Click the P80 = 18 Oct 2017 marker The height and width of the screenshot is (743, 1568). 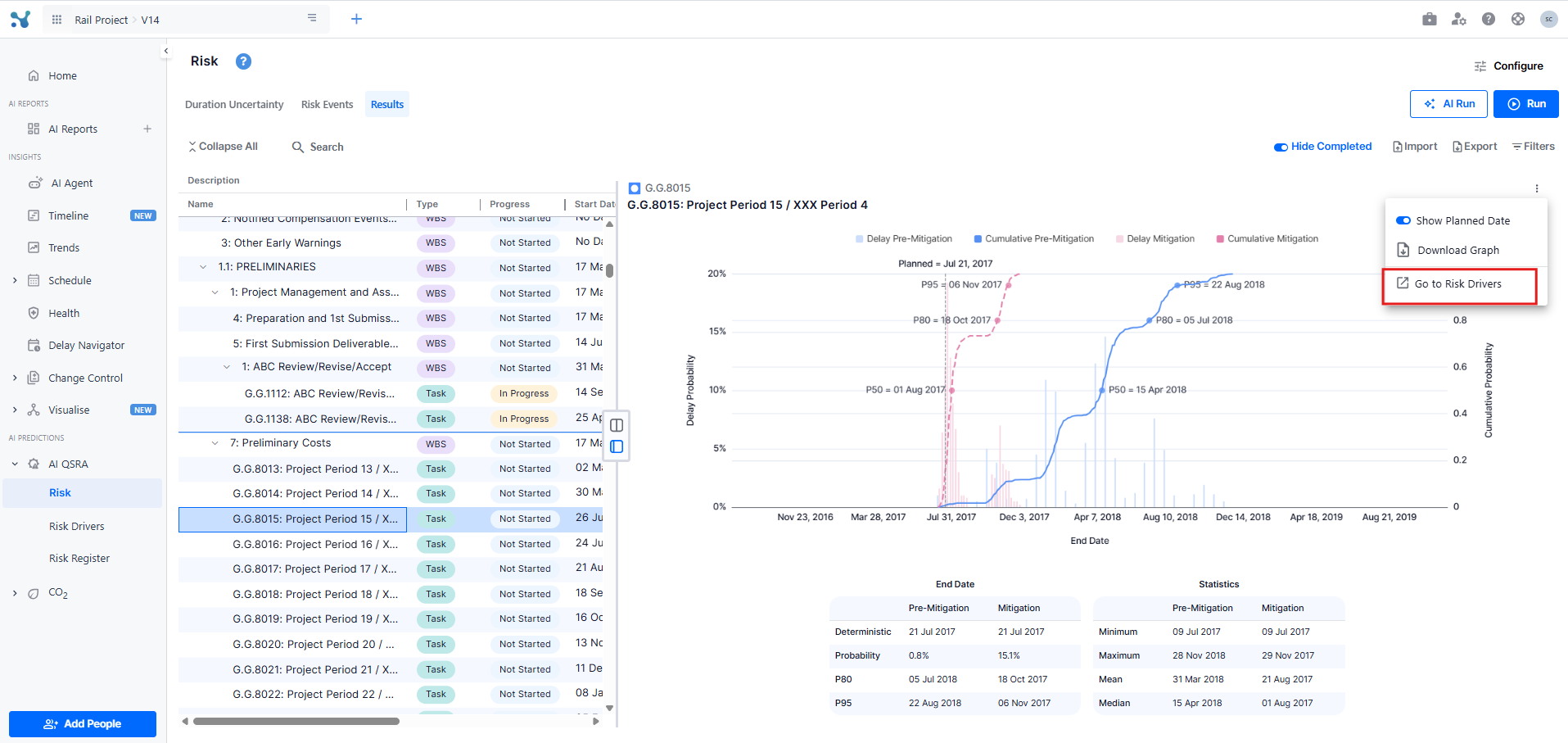point(996,320)
